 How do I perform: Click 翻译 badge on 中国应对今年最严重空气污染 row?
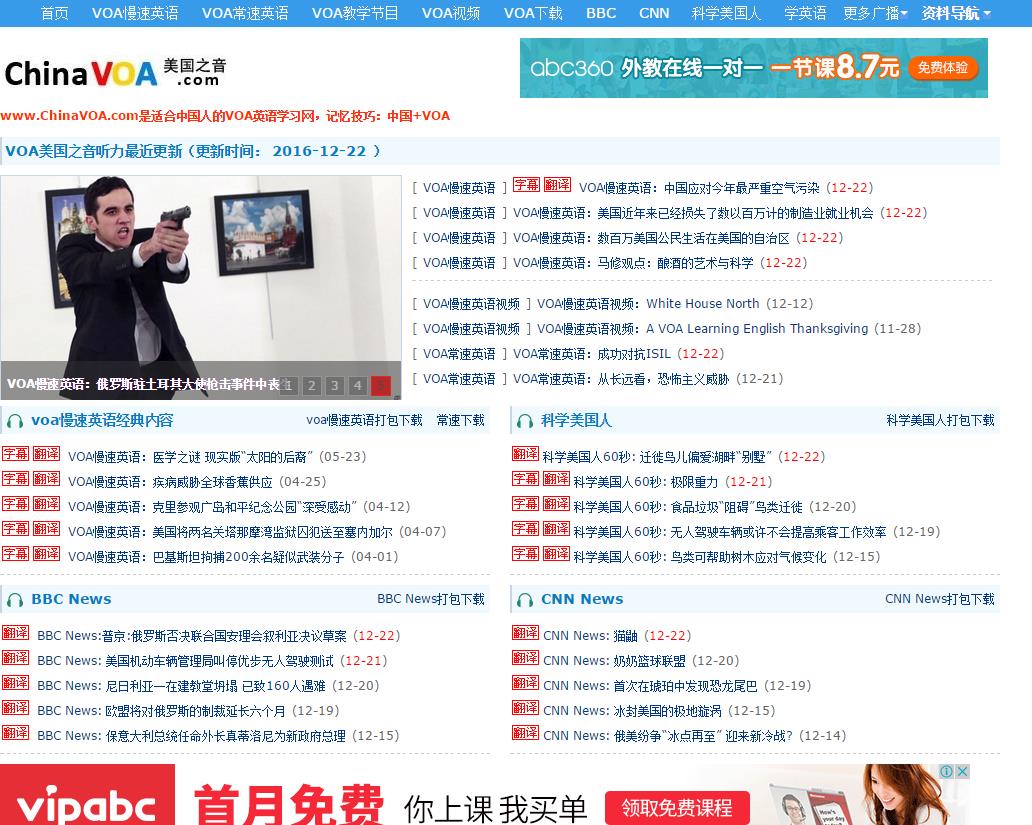[557, 185]
